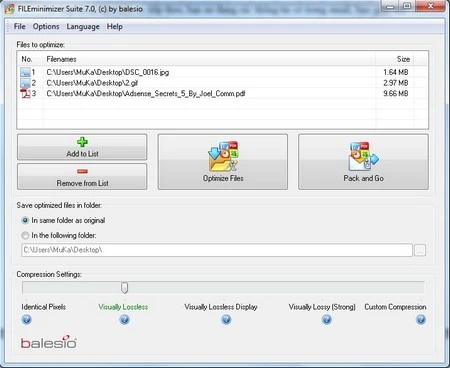Click help icon under Custom Compression
The image size is (450, 368).
point(421,320)
